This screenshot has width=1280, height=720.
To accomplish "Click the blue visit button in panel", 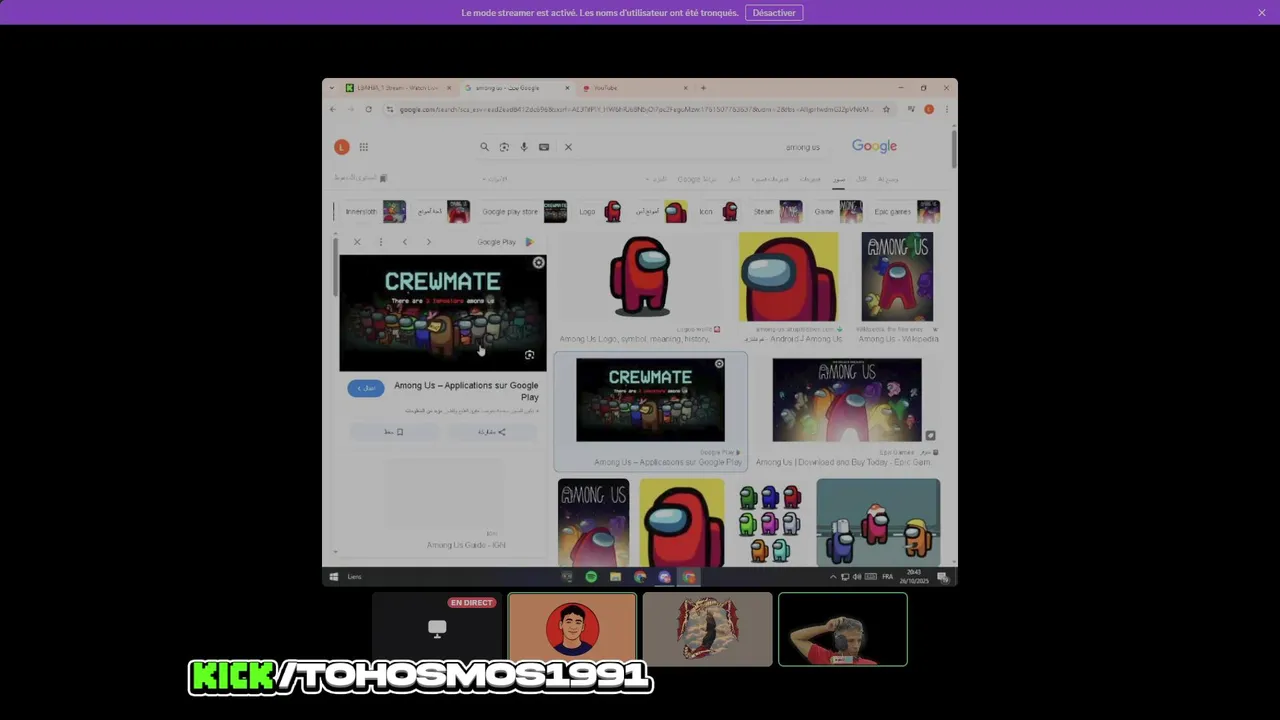I will pyautogui.click(x=366, y=388).
